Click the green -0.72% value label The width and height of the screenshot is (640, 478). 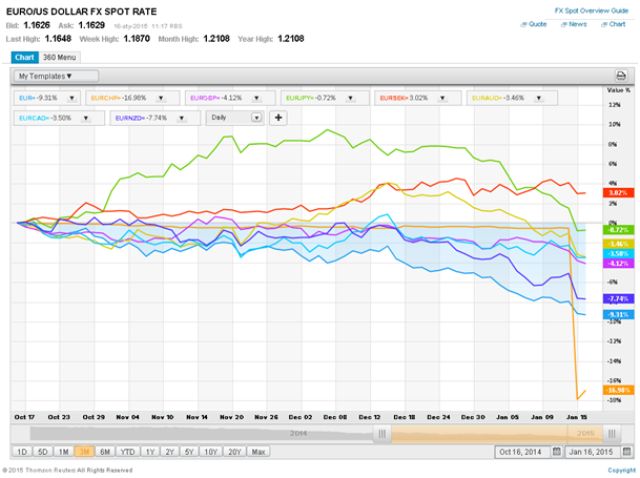(618, 230)
